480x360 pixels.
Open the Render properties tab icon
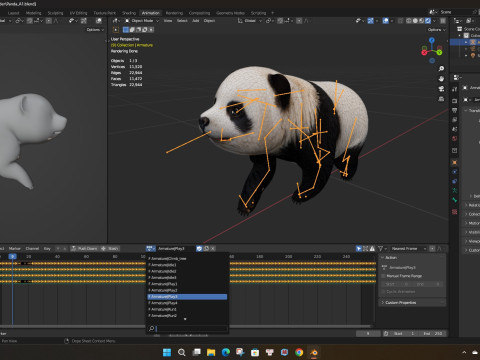coord(455,101)
